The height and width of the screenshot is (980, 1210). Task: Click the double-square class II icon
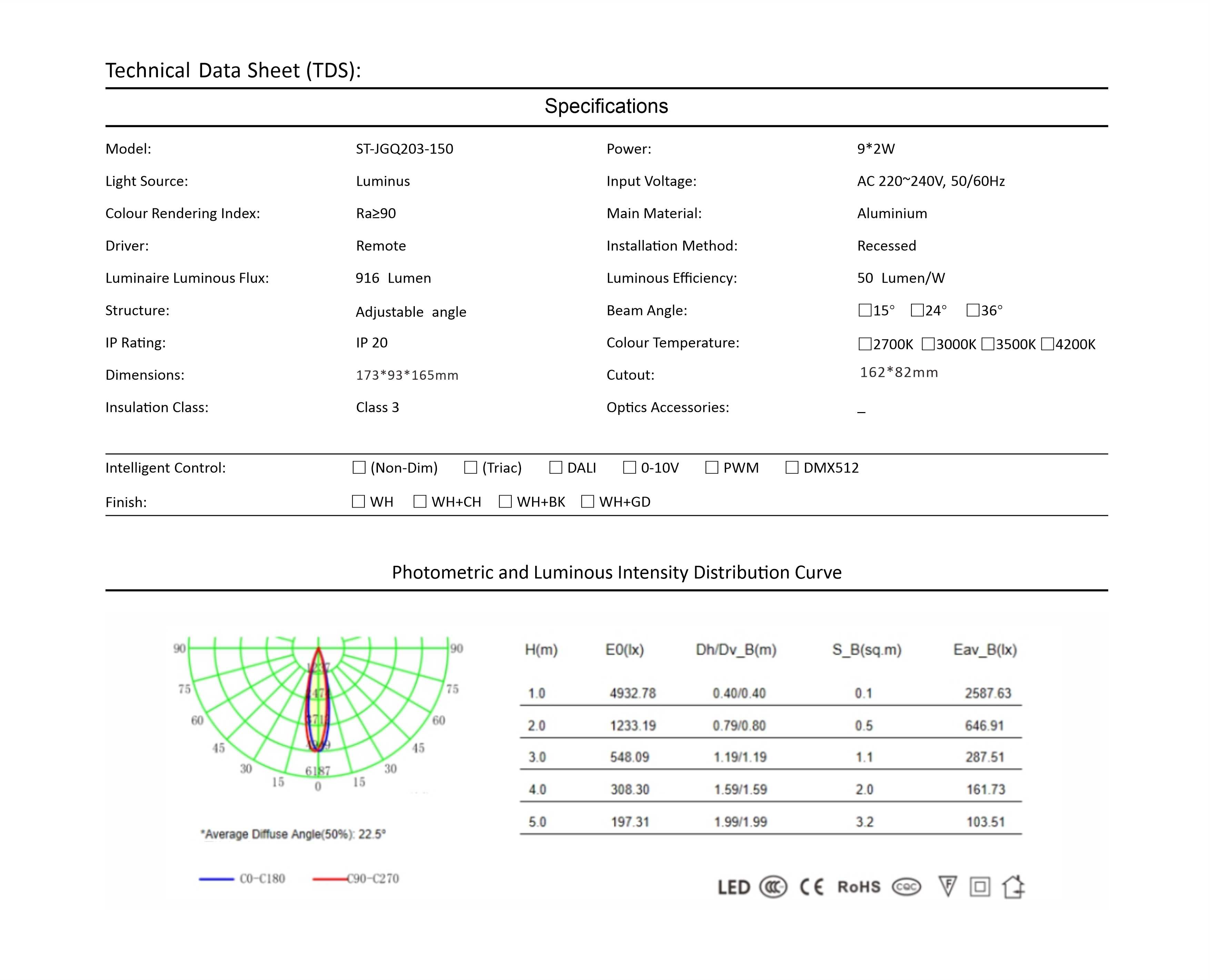point(980,888)
